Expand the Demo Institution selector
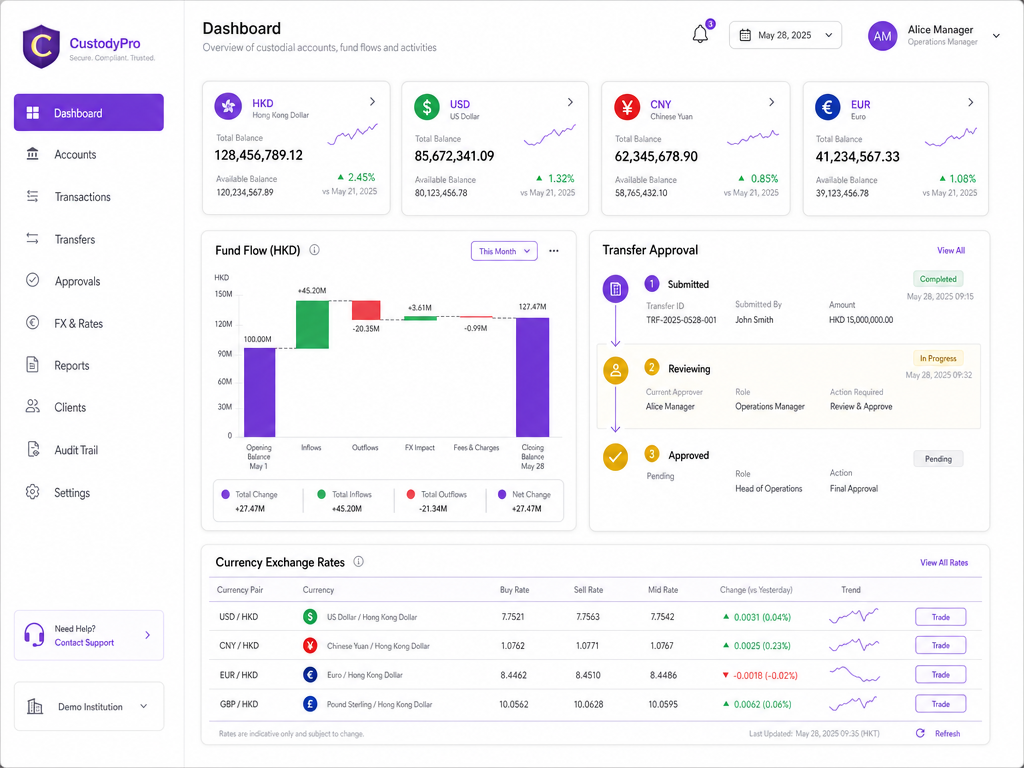 click(89, 707)
